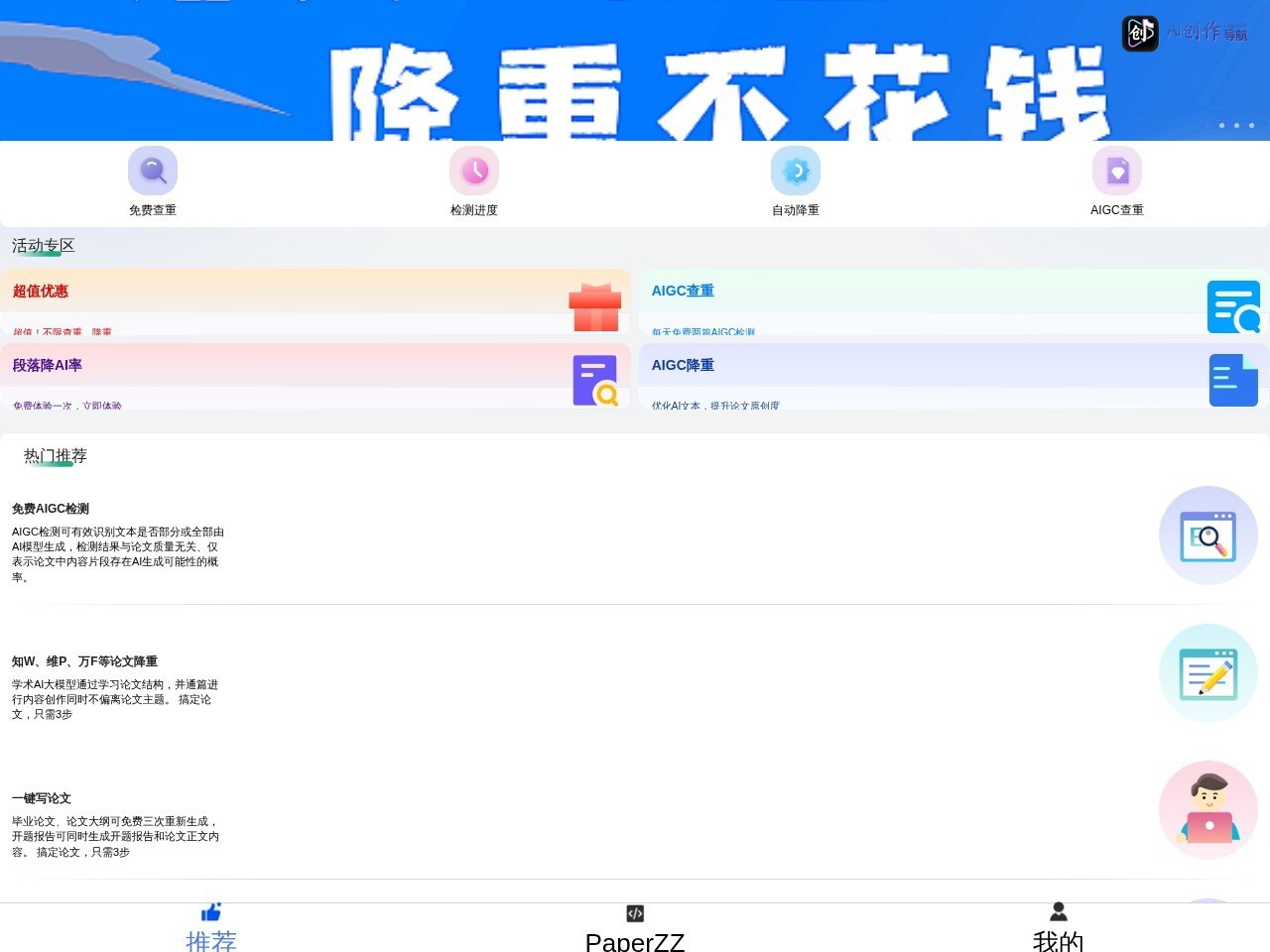Click the 活动专区 section title
1270x952 pixels.
(x=44, y=246)
